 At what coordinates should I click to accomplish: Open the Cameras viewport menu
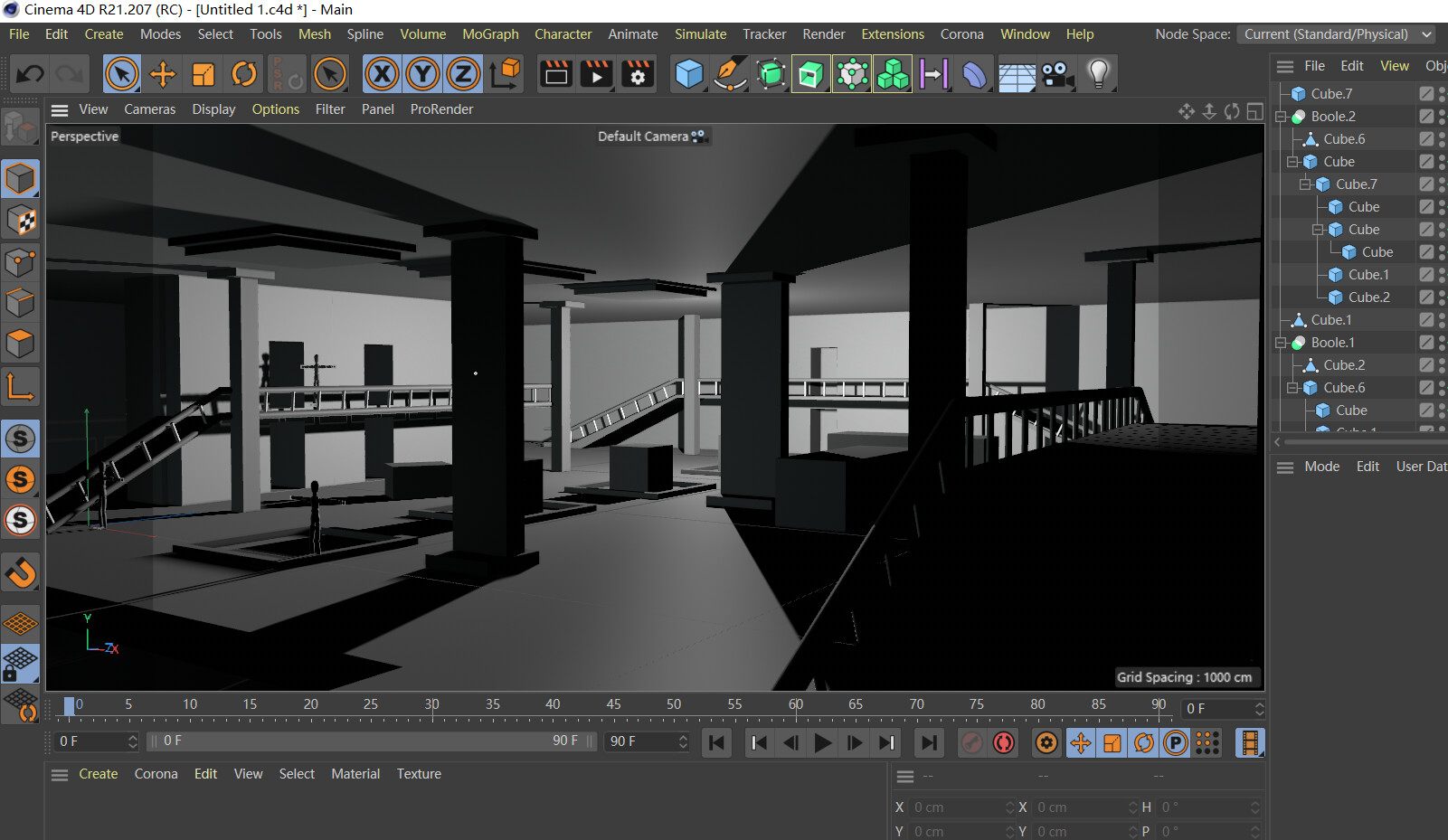coord(149,109)
